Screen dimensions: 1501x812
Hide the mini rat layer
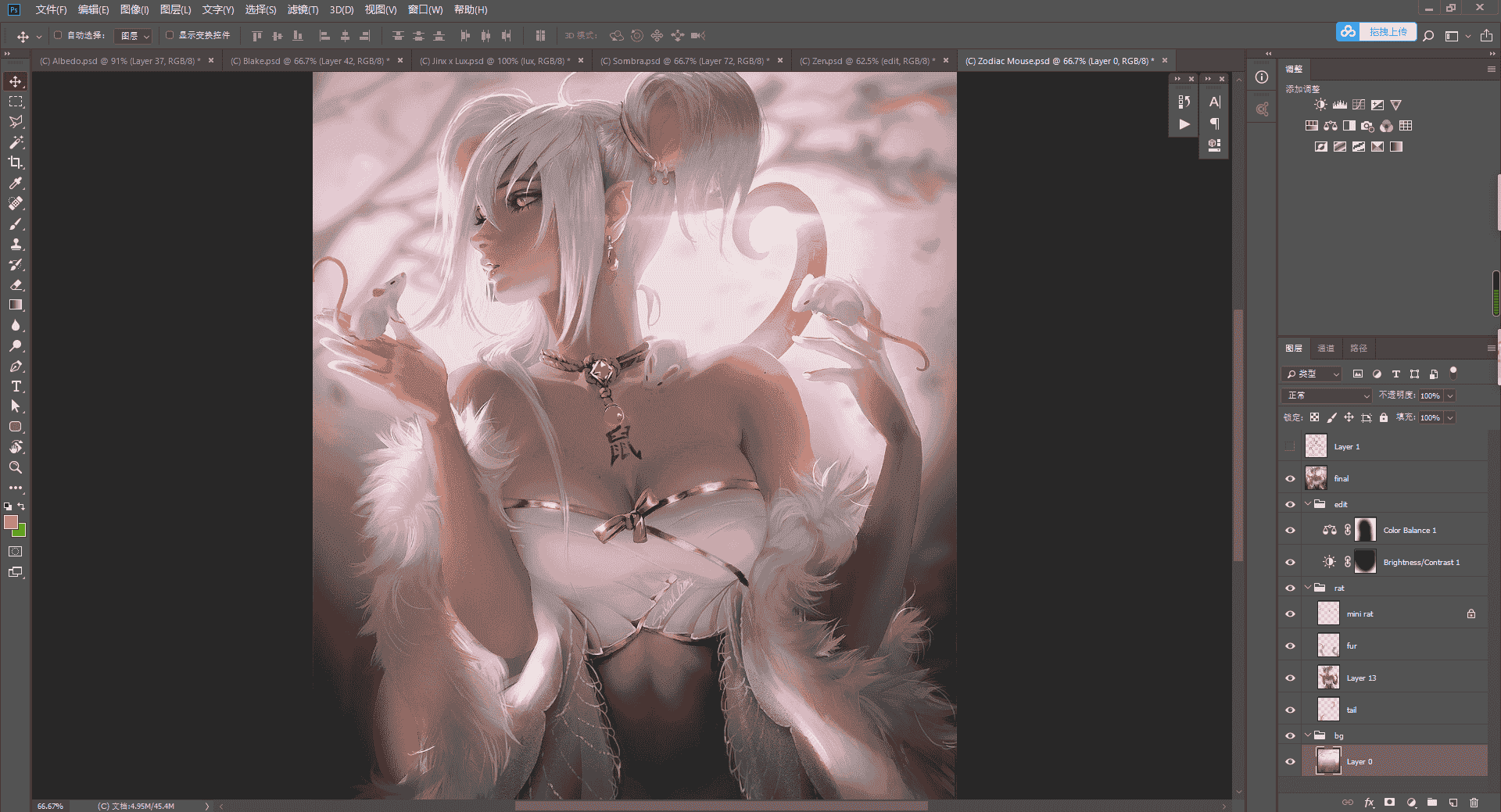[x=1290, y=613]
